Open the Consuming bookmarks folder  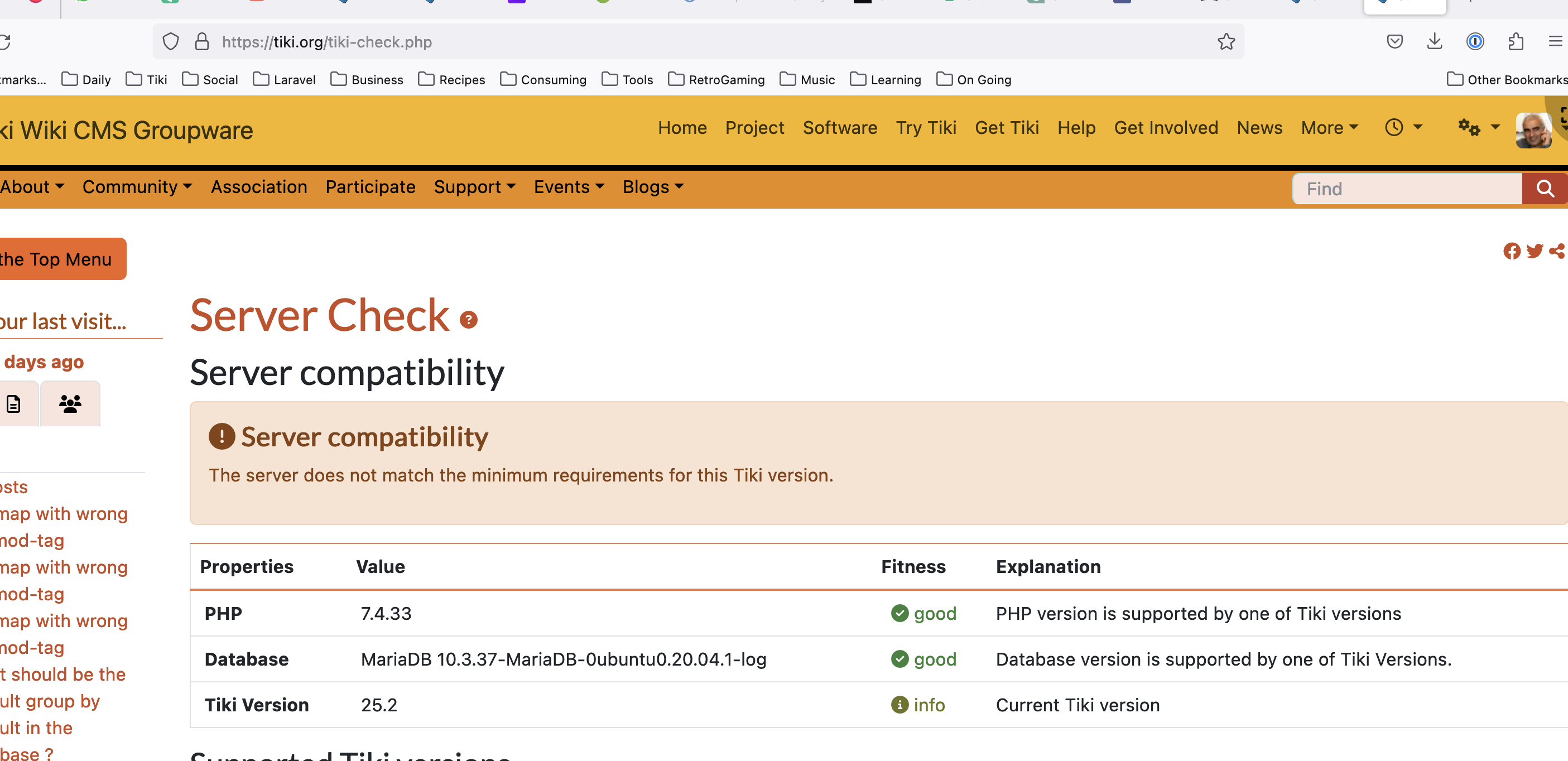(x=543, y=80)
